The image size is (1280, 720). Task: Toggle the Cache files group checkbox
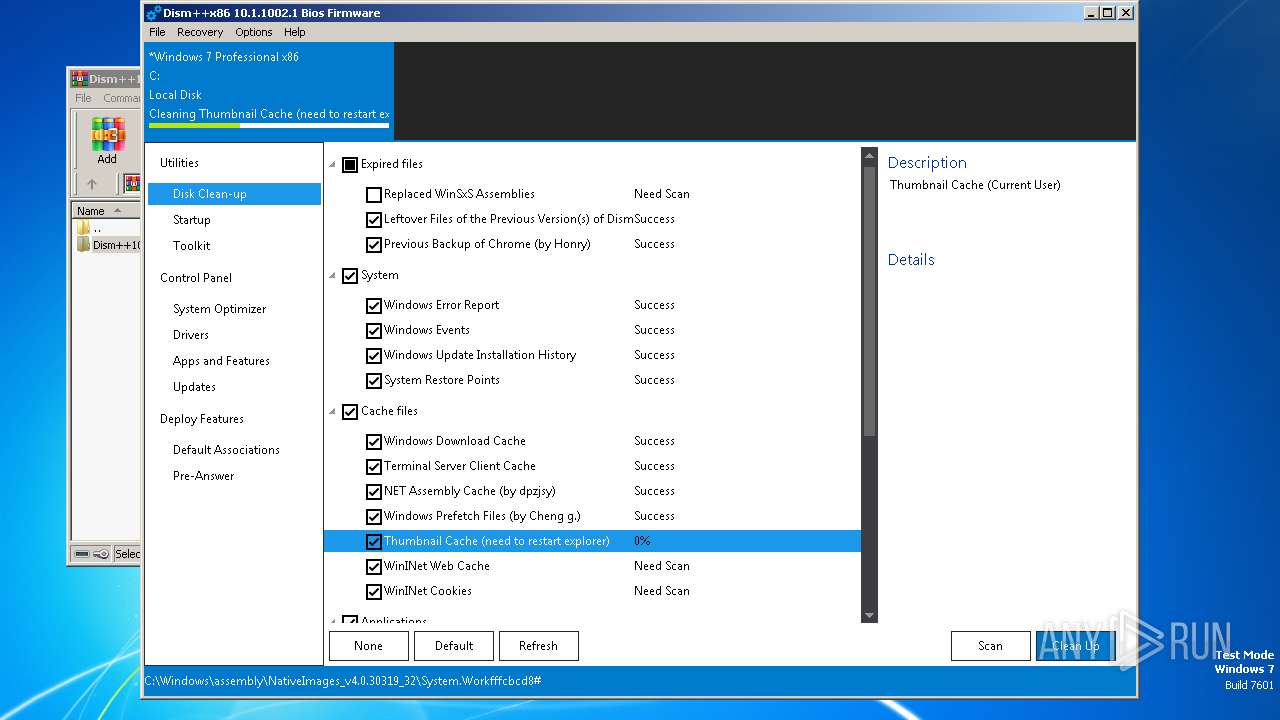[x=350, y=412]
